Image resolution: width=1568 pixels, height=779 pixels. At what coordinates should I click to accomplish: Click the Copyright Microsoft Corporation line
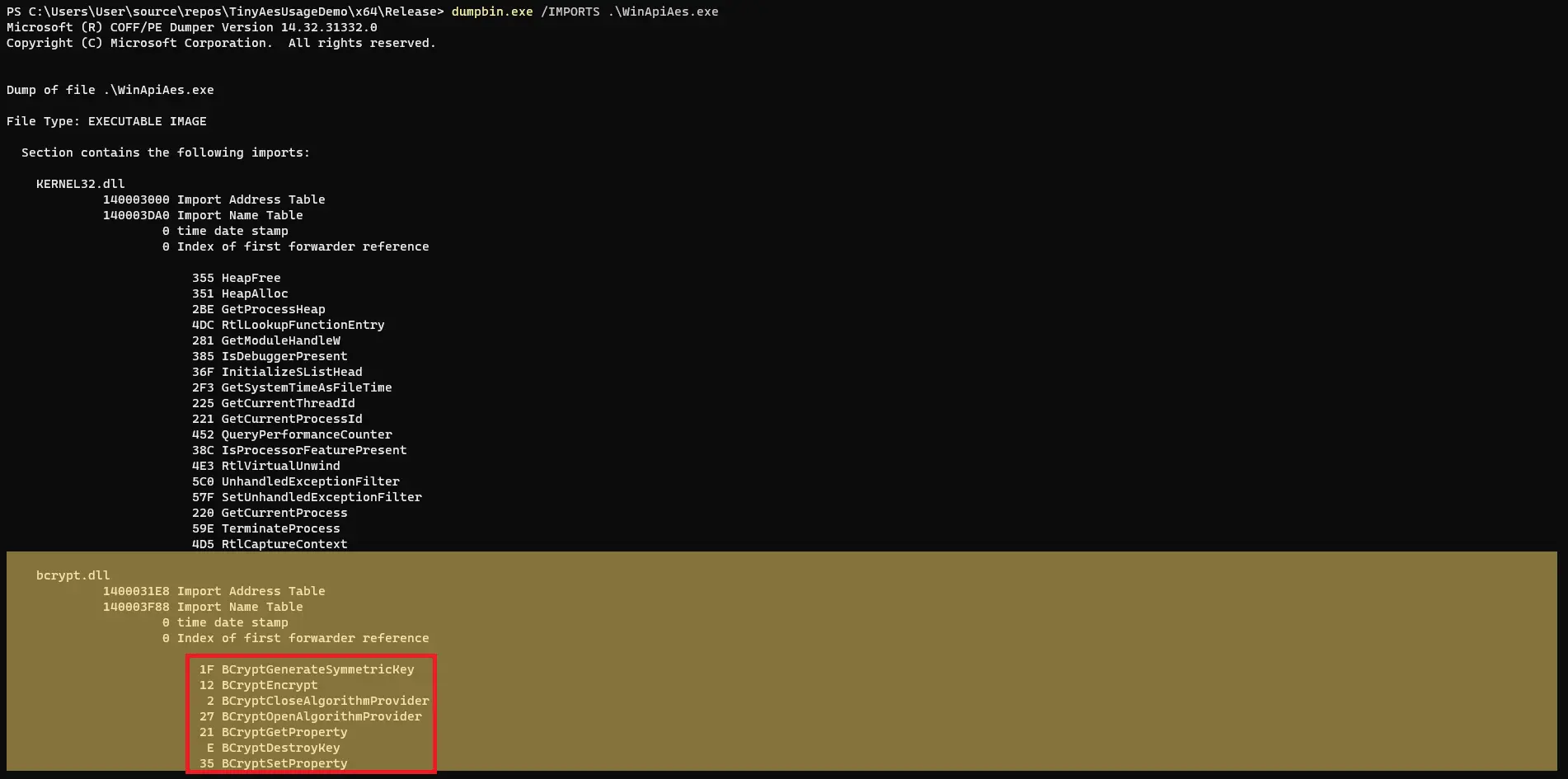tap(221, 43)
